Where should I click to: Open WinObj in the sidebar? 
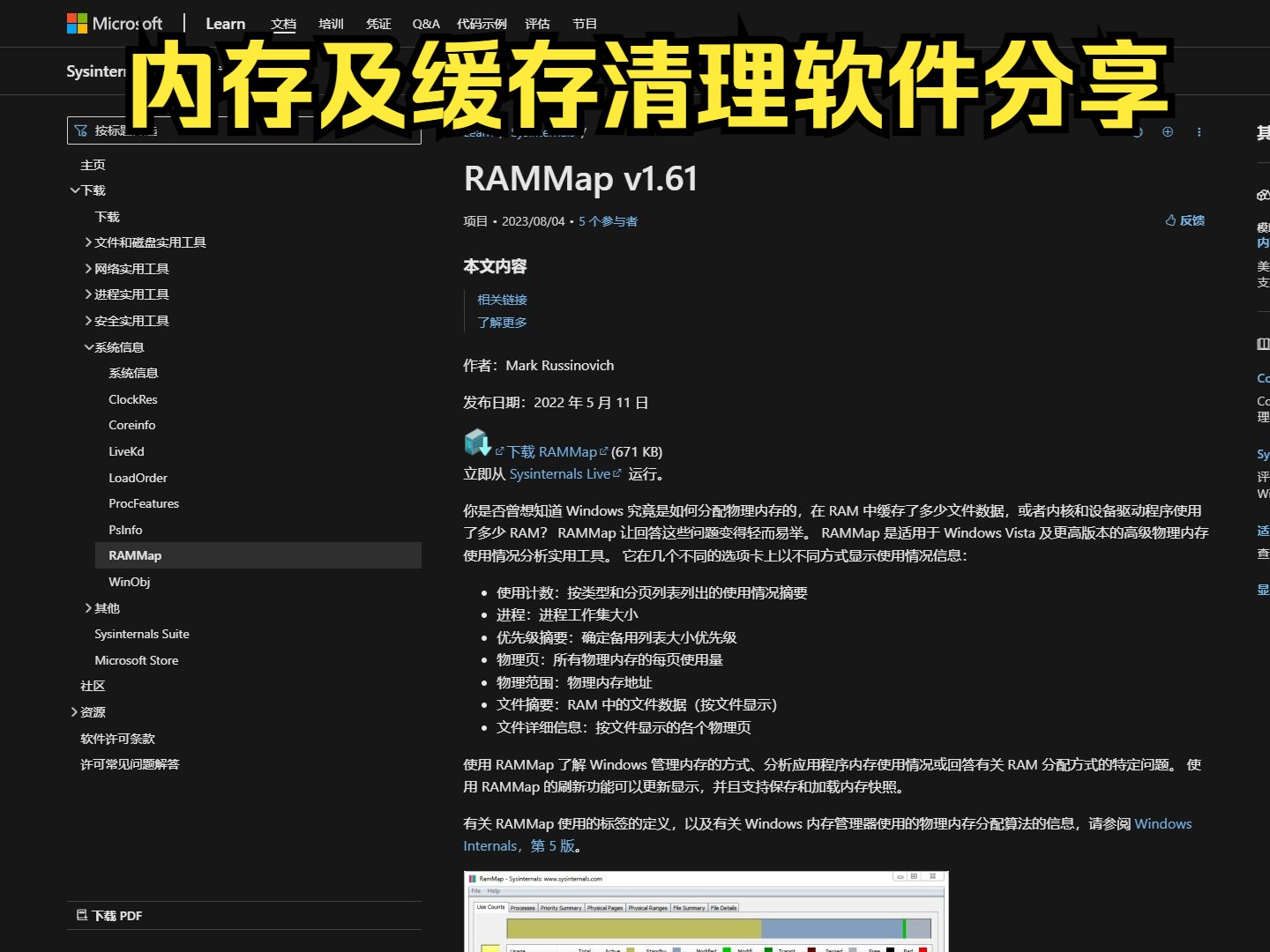click(x=129, y=582)
